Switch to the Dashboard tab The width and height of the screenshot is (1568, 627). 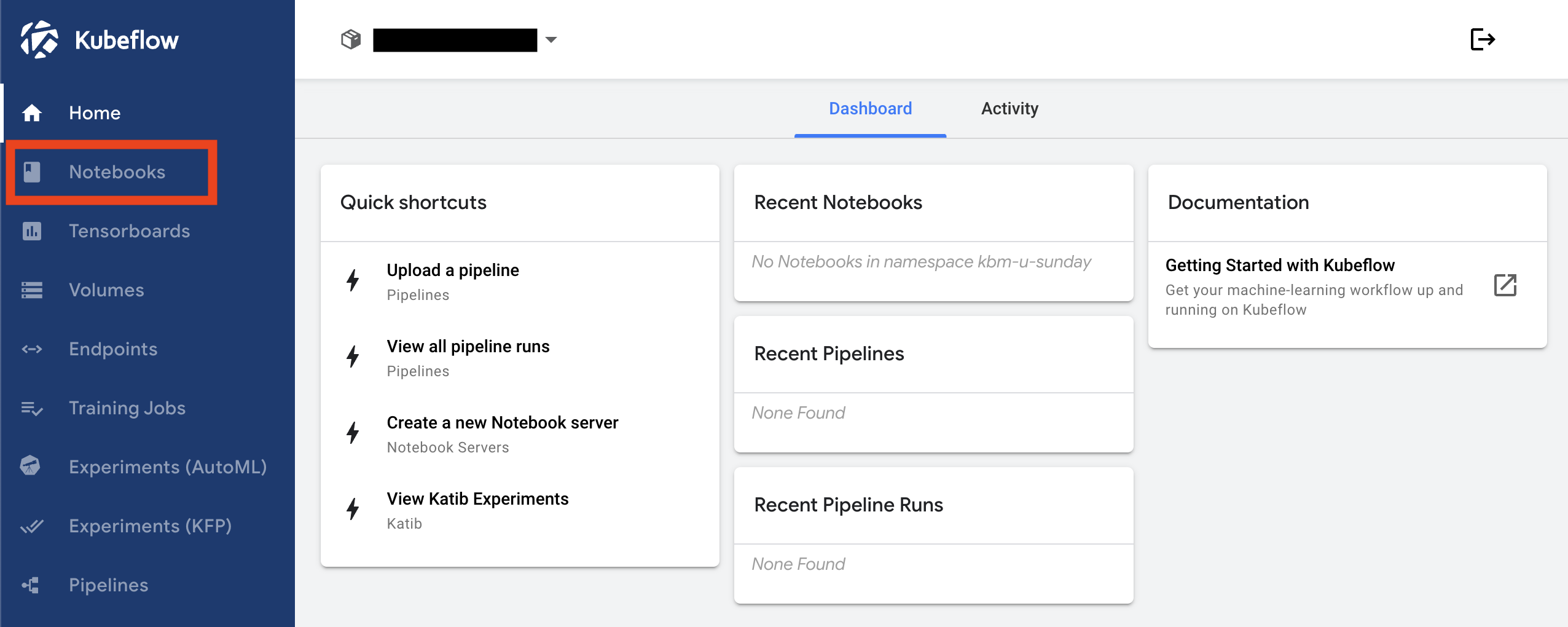click(x=870, y=109)
